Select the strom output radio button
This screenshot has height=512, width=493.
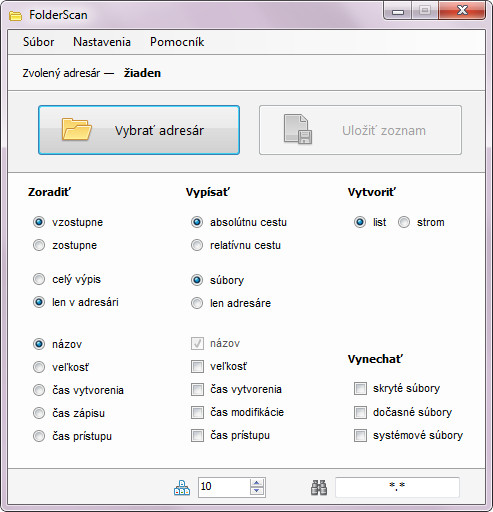point(404,222)
